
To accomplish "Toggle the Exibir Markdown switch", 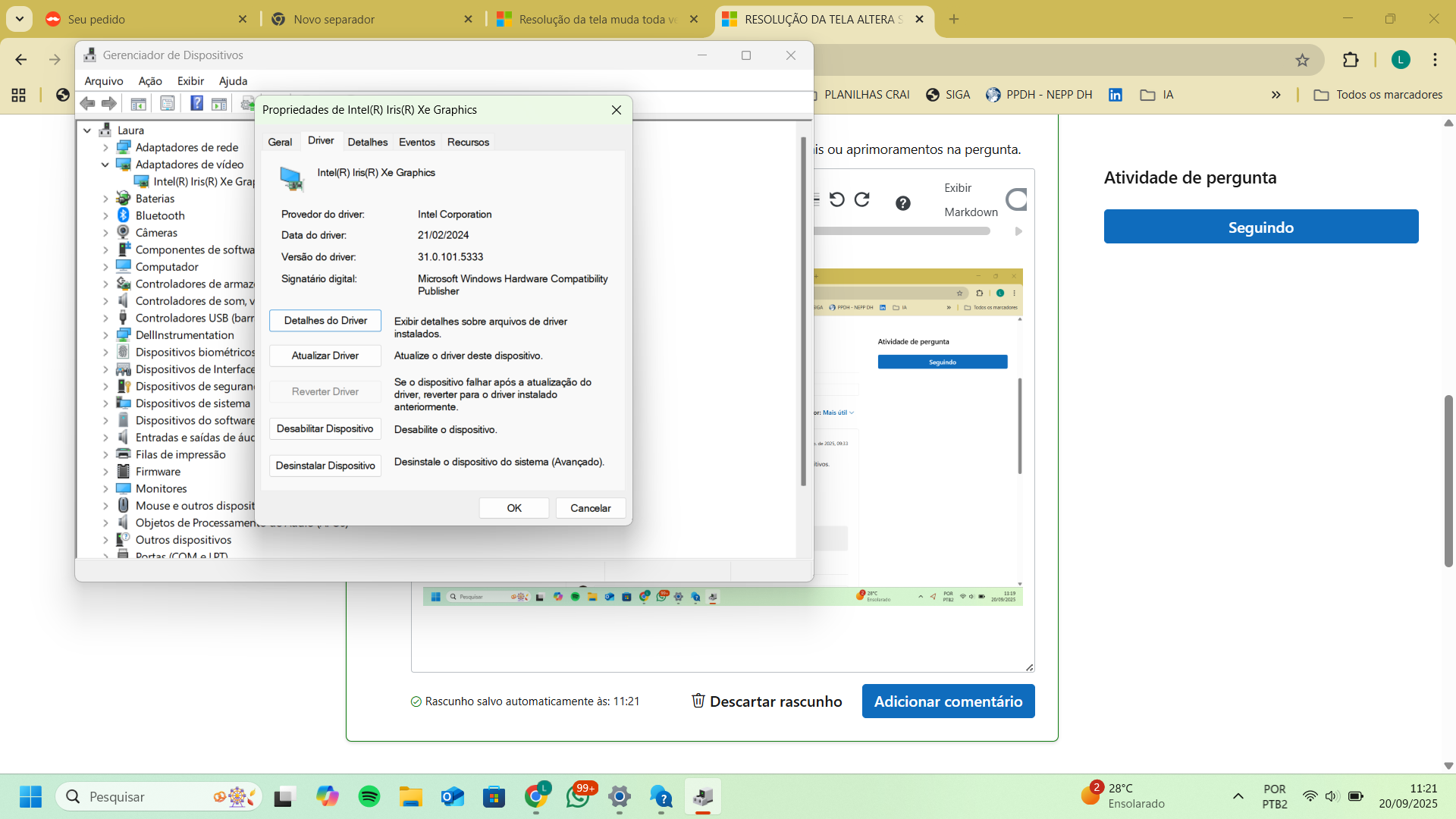I will (x=1016, y=199).
